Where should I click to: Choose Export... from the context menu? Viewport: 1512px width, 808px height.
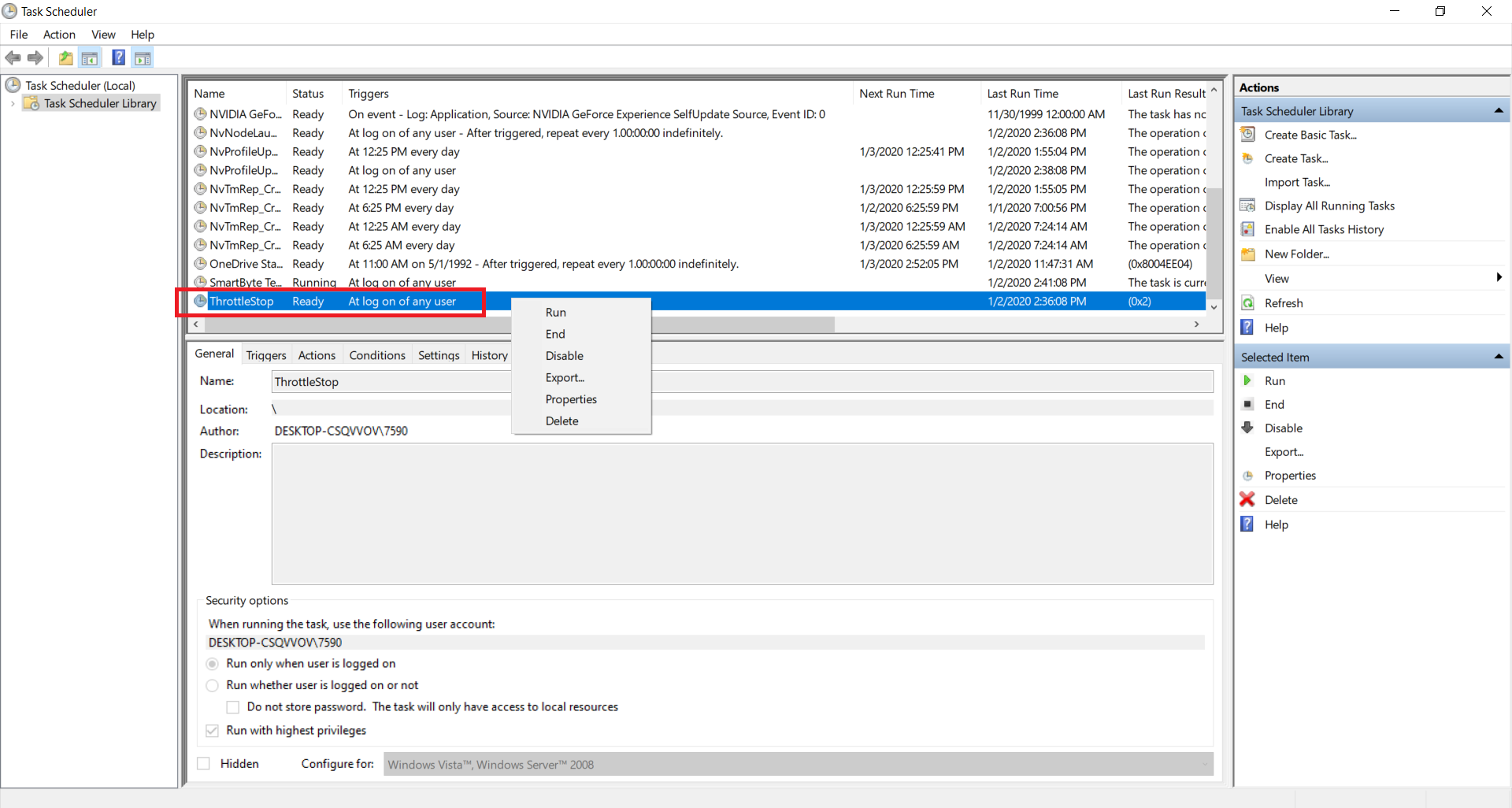581,378
